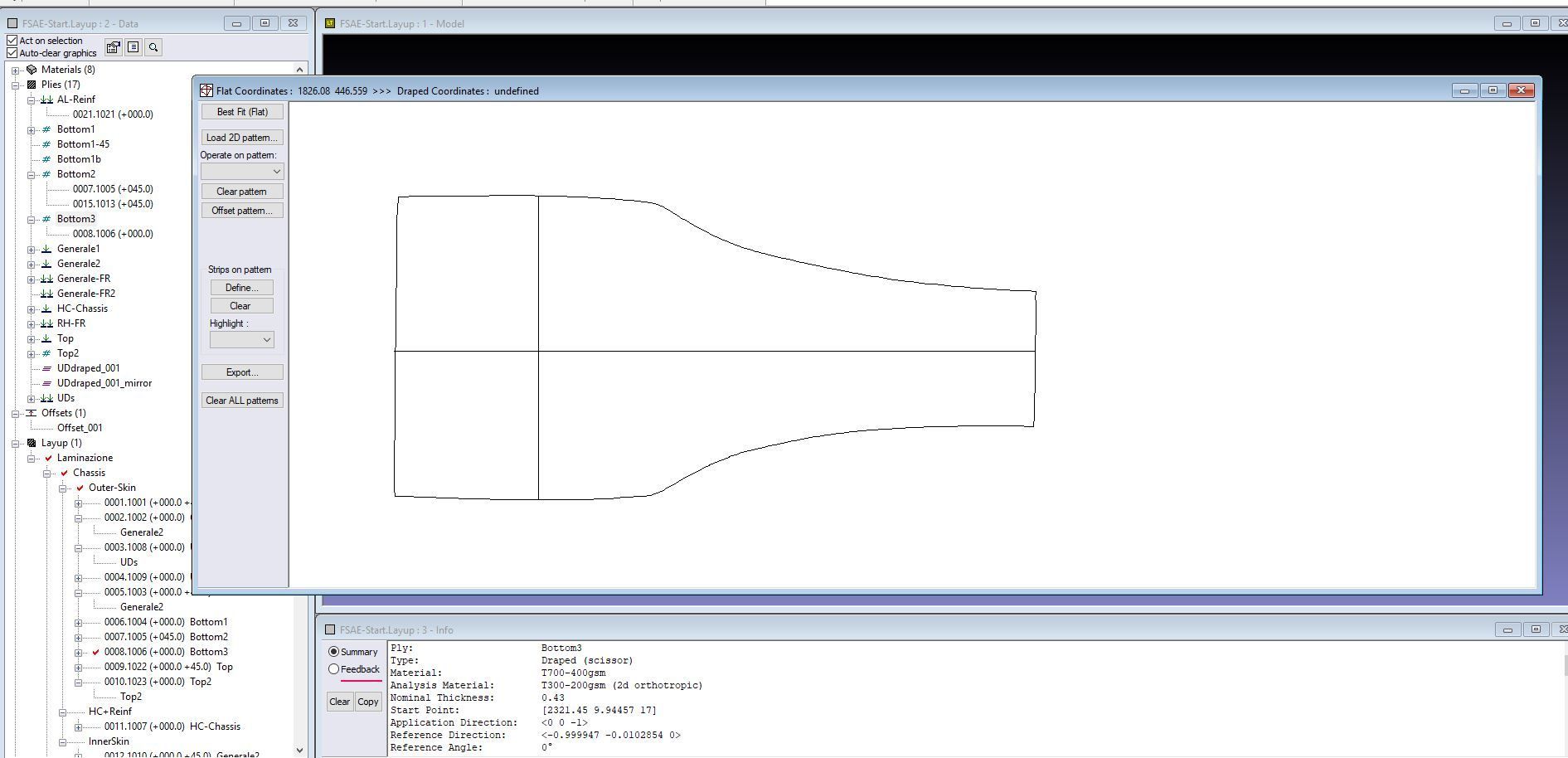Click the Bottom2 hash ply icon
Image resolution: width=1568 pixels, height=758 pixels.
(x=46, y=174)
